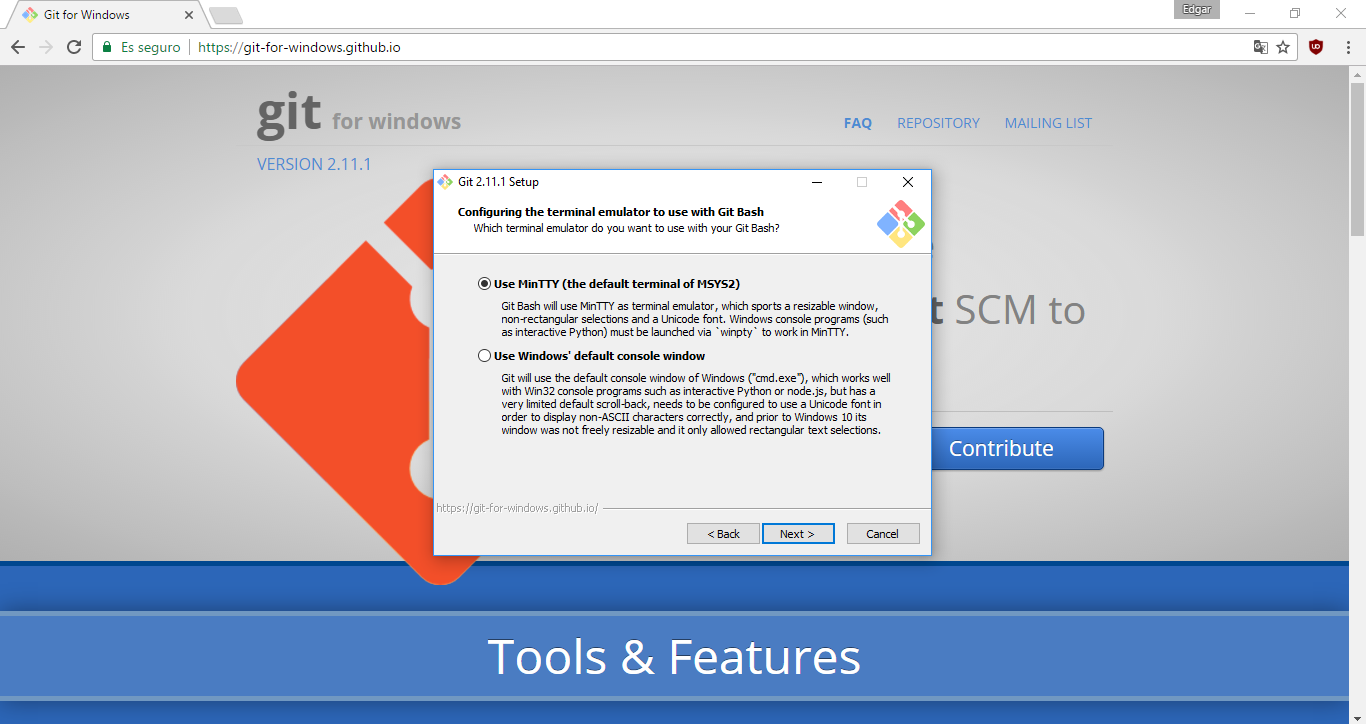This screenshot has width=1366, height=724.
Task: Go back with browser back arrow
Action: [18, 47]
